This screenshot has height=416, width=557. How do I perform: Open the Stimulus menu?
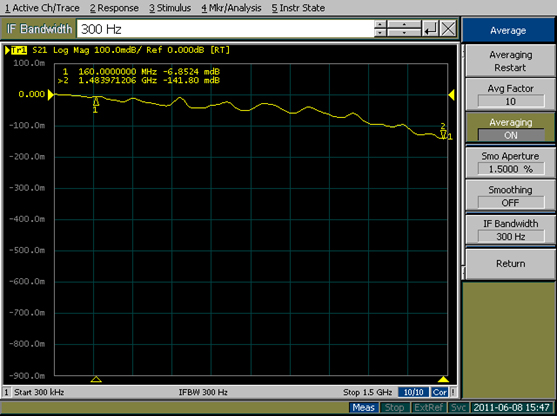coord(170,8)
